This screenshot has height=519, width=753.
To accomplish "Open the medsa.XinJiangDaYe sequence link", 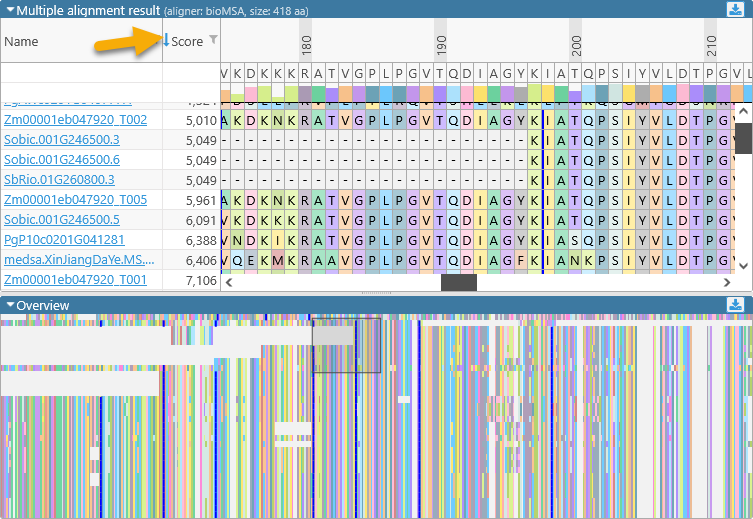I will pos(79,260).
